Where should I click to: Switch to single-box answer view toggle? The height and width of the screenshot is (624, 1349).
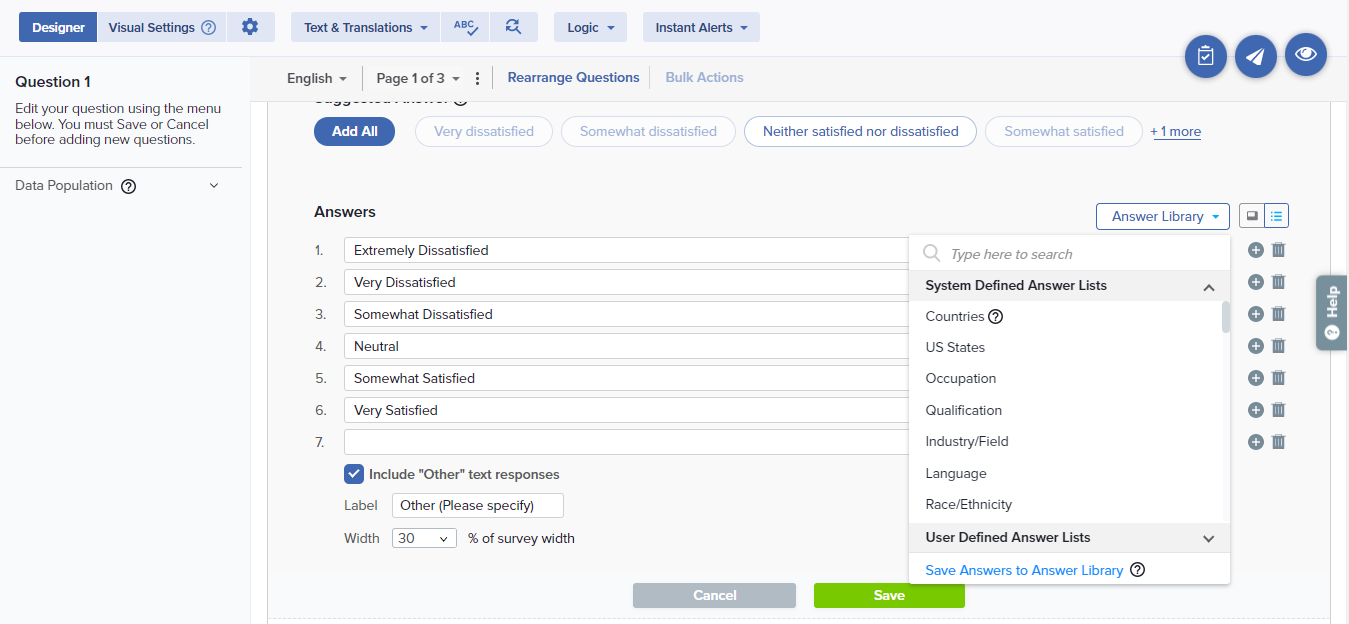(1251, 216)
